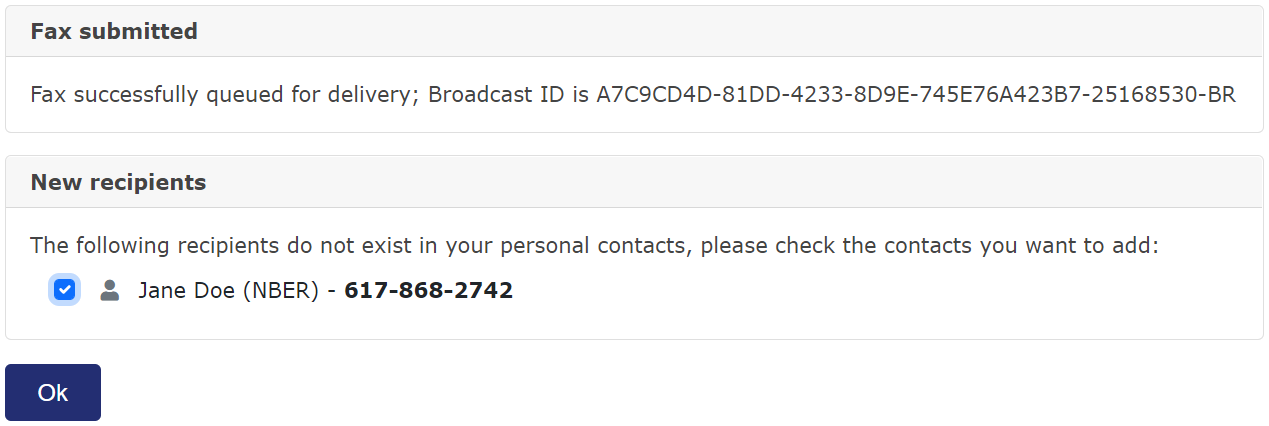Click the Broadcast ID code starting A7C9CD4D
Screen dimensions: 1269x426
coord(916,95)
